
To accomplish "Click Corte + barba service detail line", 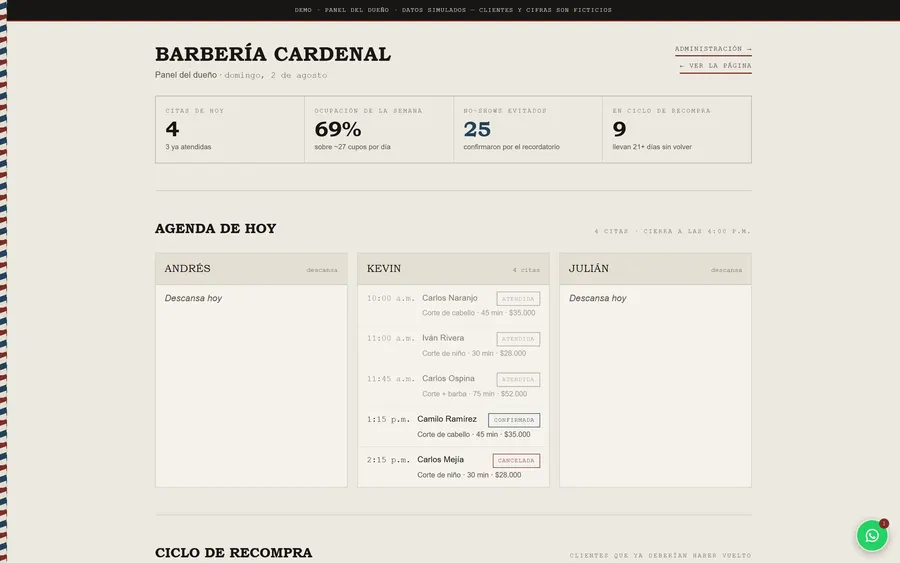I will coord(474,394).
